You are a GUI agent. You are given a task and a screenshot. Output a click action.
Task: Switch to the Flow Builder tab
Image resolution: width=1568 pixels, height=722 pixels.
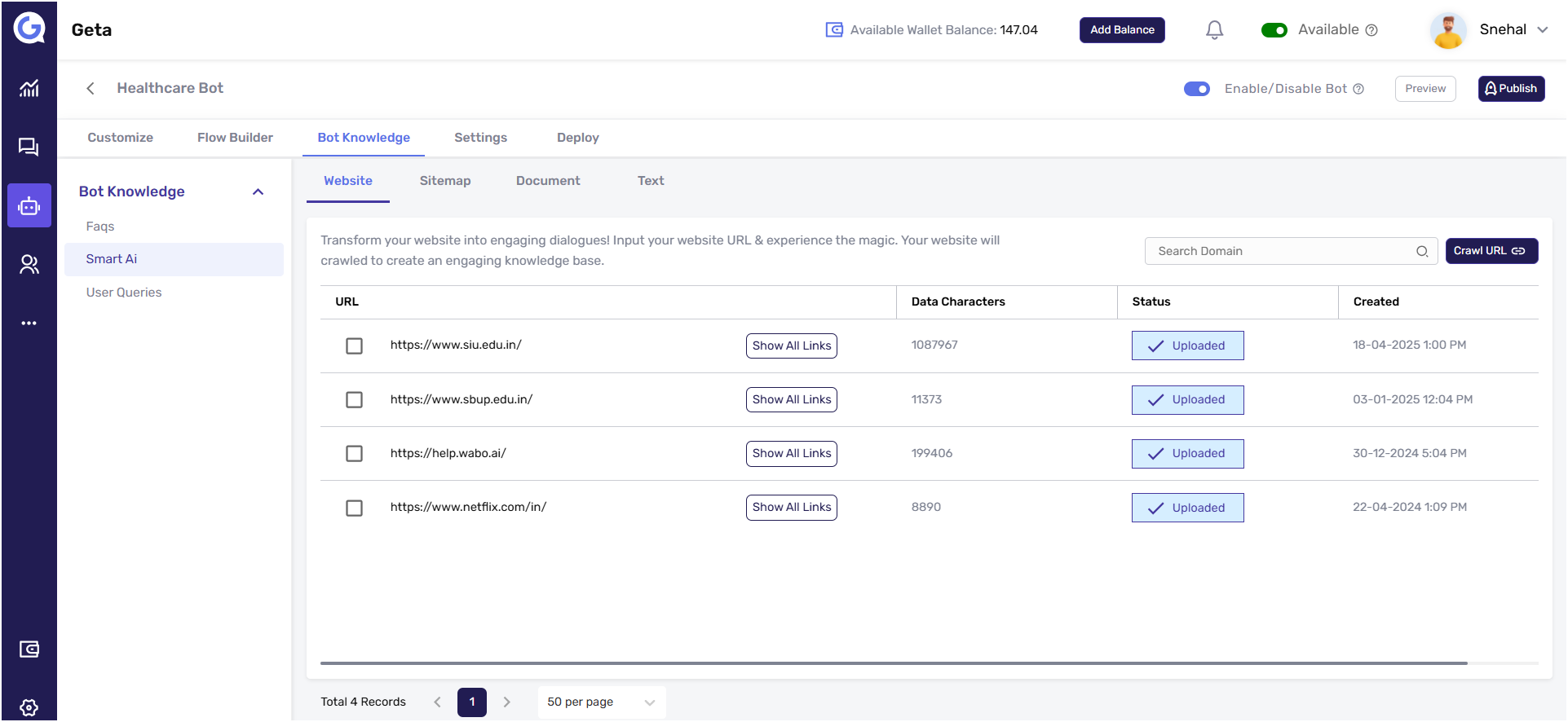[x=235, y=138]
